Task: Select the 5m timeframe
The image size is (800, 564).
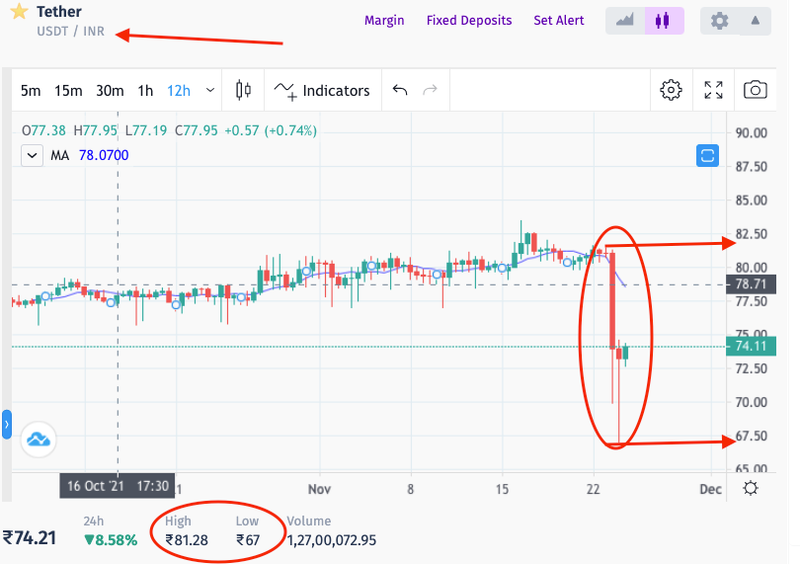Action: 31,91
